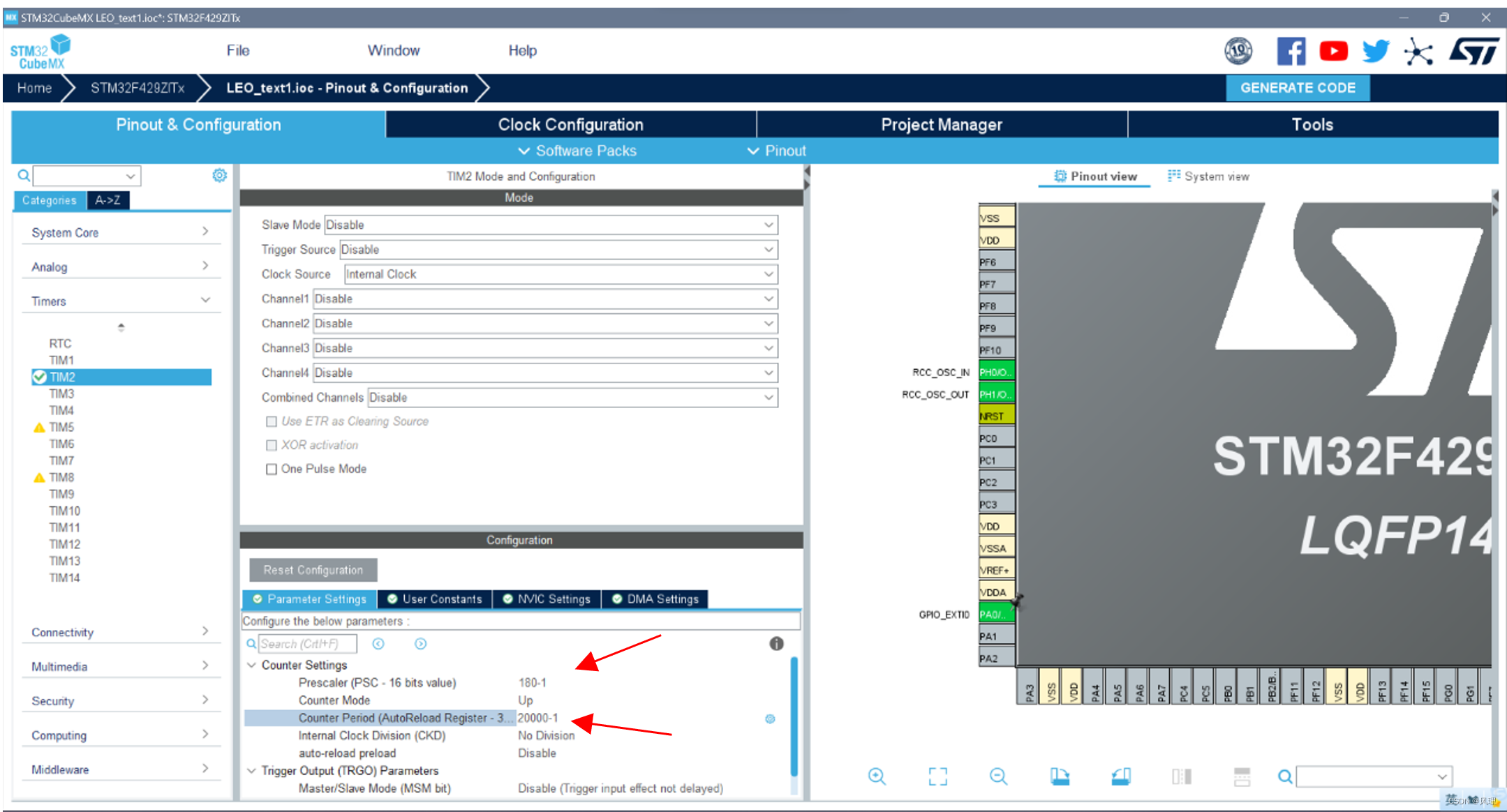Click the rotate pinout clockwise icon
This screenshot has width=1507, height=812.
pos(1060,776)
